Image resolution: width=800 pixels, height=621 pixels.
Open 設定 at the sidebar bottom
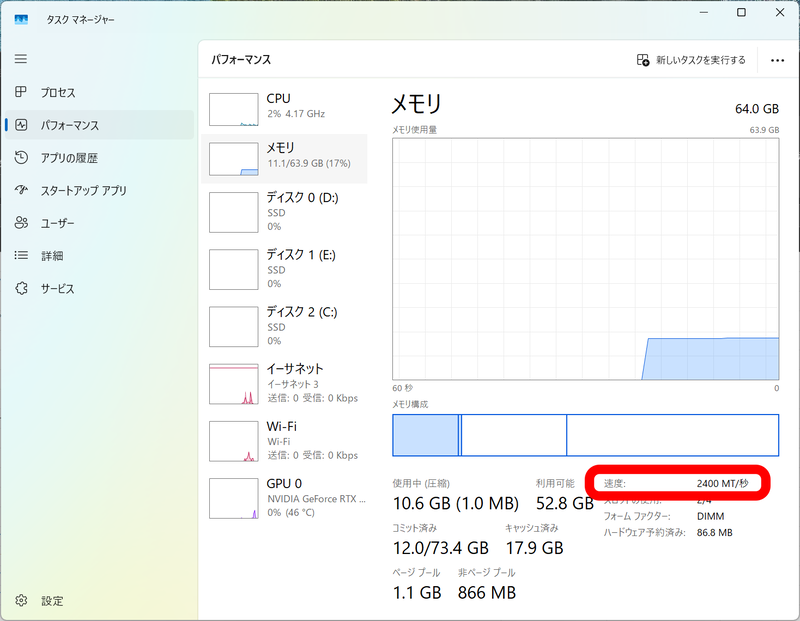(99, 601)
